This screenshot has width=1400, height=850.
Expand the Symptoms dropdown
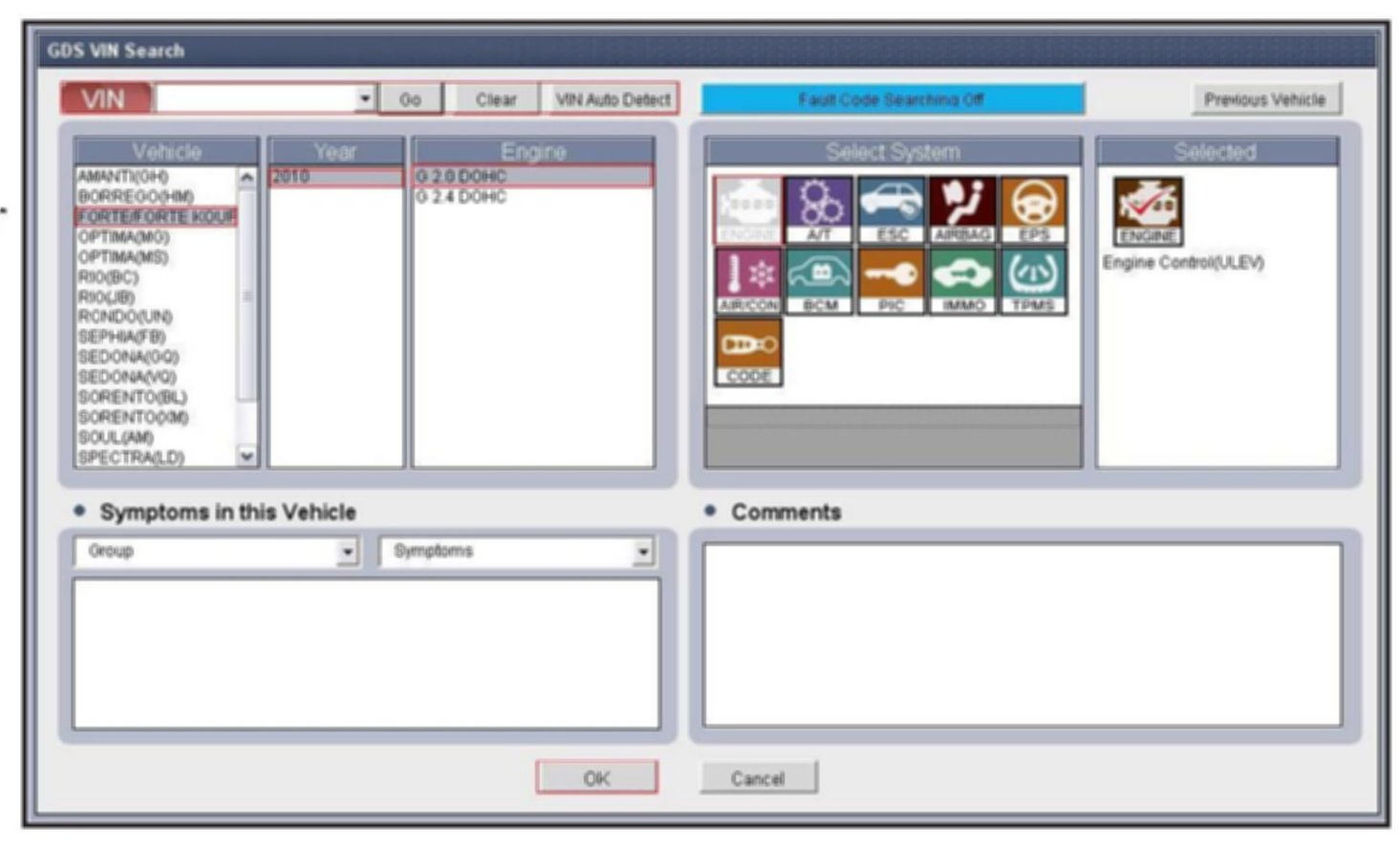pyautogui.click(x=643, y=552)
